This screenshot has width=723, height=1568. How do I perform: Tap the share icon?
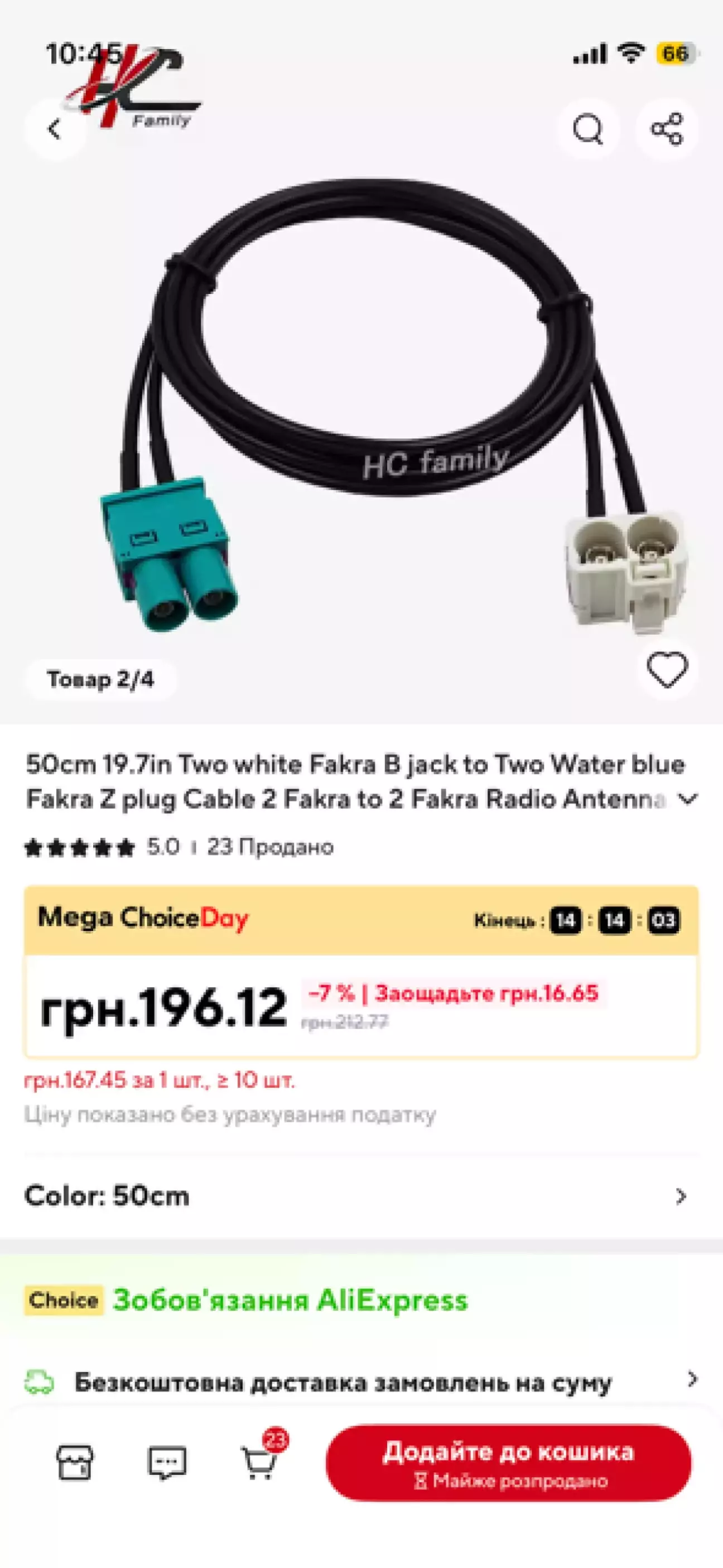tap(667, 129)
